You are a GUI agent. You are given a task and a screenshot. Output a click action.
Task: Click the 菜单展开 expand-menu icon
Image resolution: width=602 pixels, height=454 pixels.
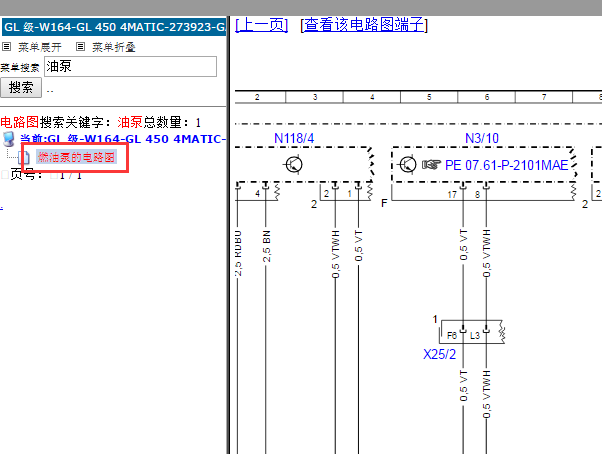click(x=7, y=47)
